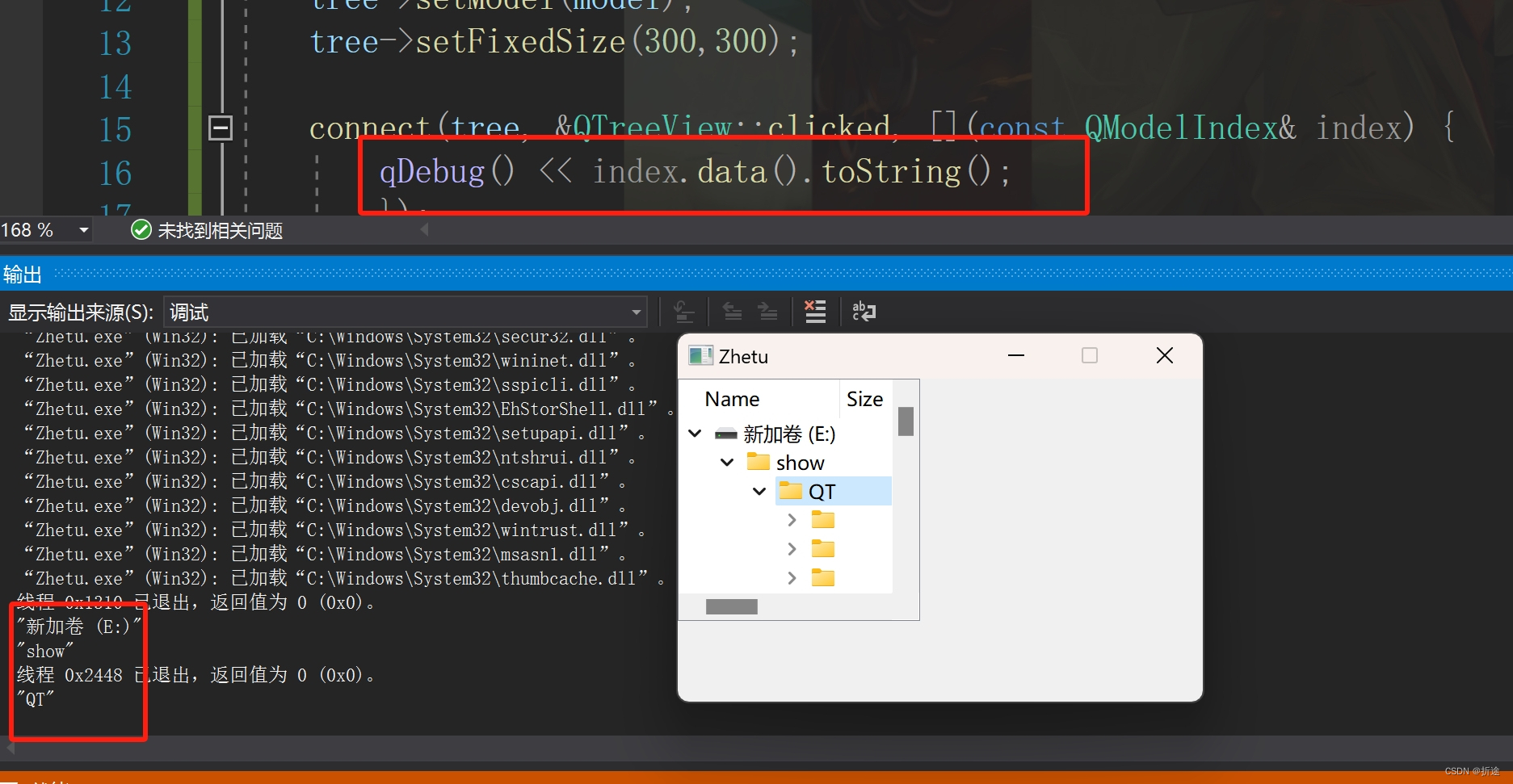Click the 线程 0x2448 已退出 output line
The image size is (1513, 784).
195,675
